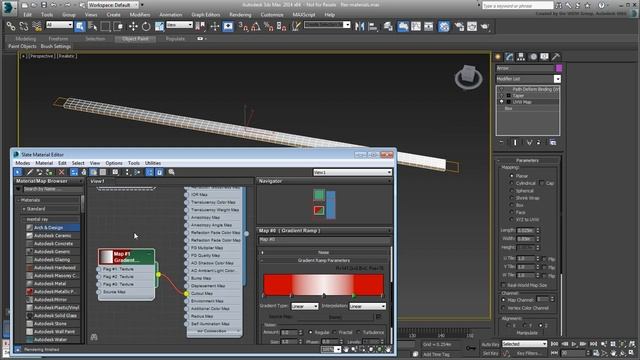Open the Modify command panel tab
640x360 pixels.
point(509,57)
